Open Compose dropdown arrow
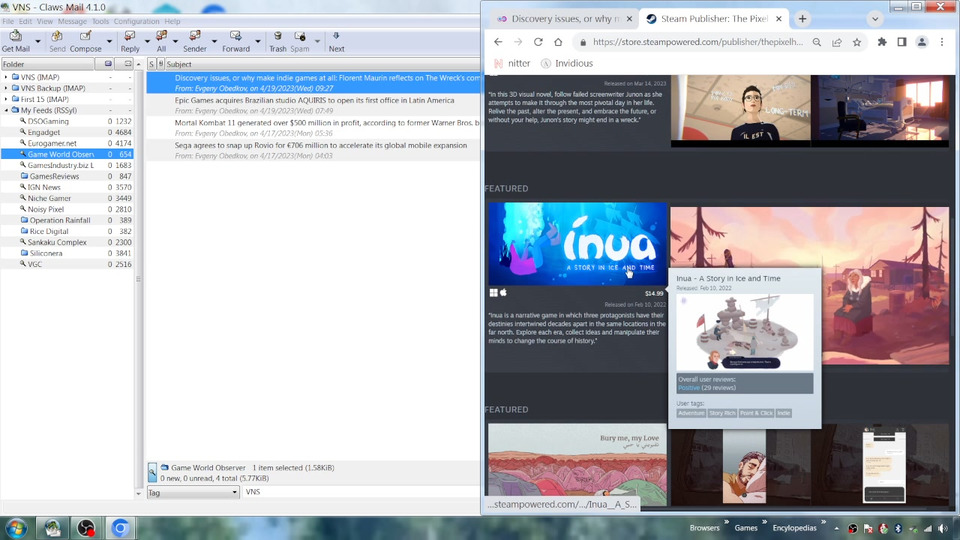 coord(109,42)
